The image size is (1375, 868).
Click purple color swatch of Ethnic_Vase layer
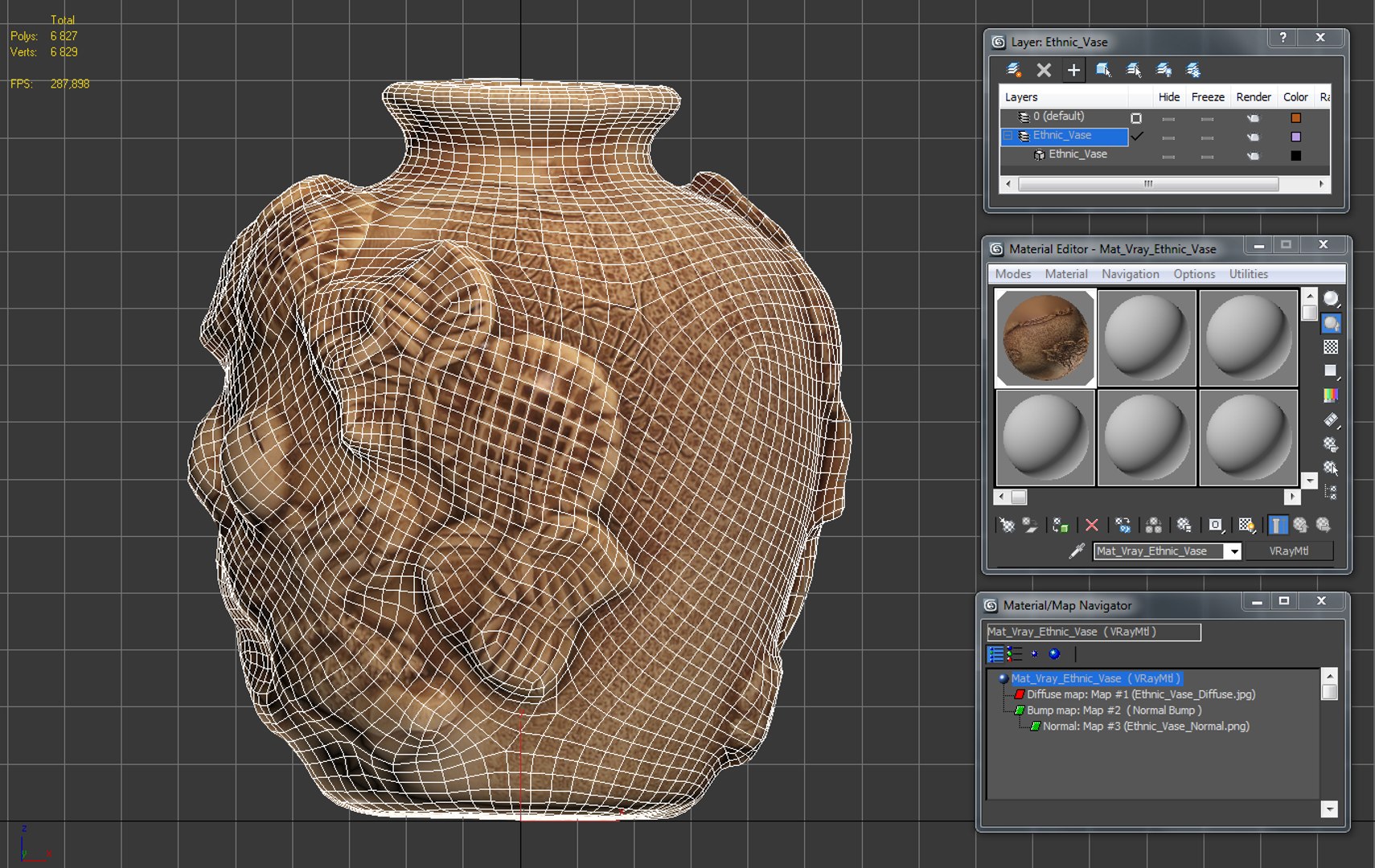(x=1295, y=137)
